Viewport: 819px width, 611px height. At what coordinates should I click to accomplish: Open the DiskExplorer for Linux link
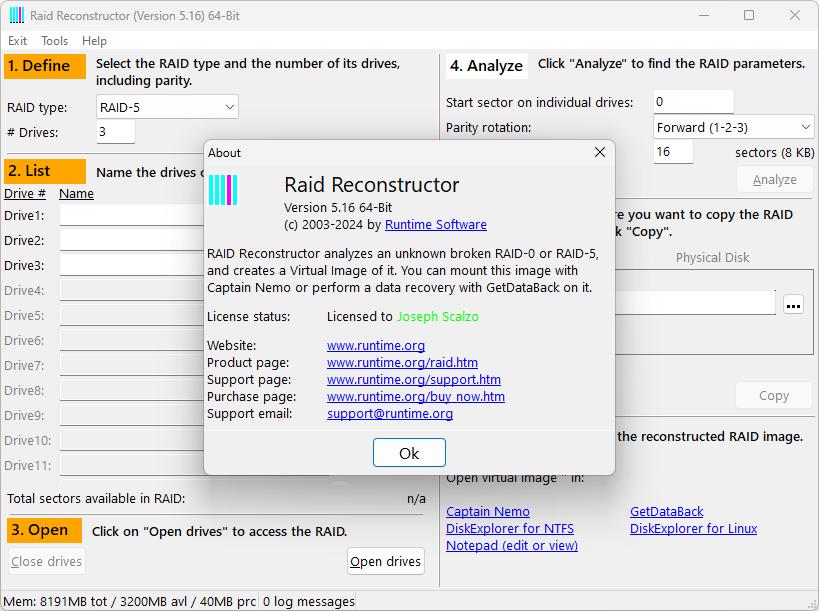point(693,528)
